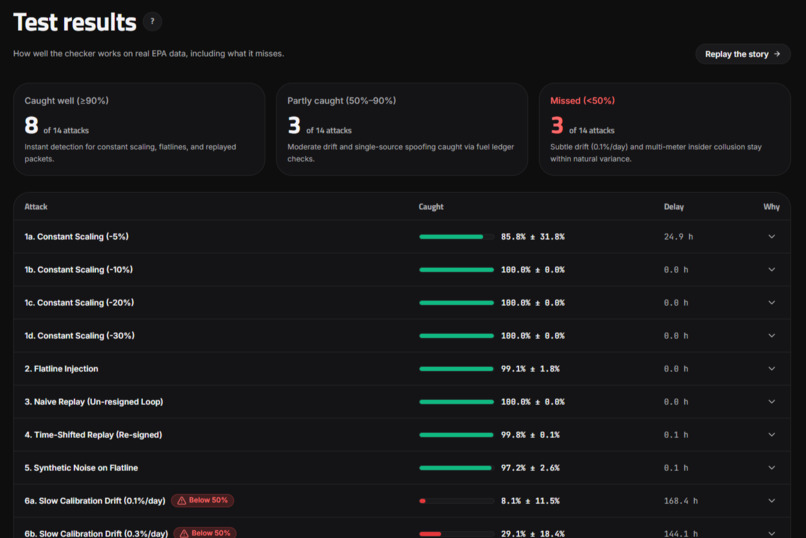Click the Attack column header

pos(36,207)
